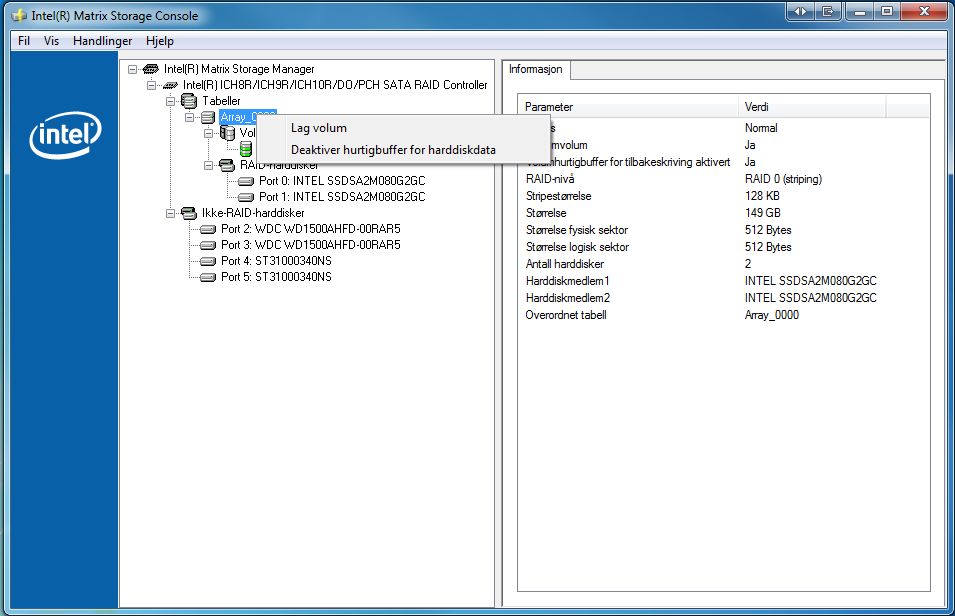Click the SATA RAID Controller chip icon
The width and height of the screenshot is (955, 616).
coord(170,85)
